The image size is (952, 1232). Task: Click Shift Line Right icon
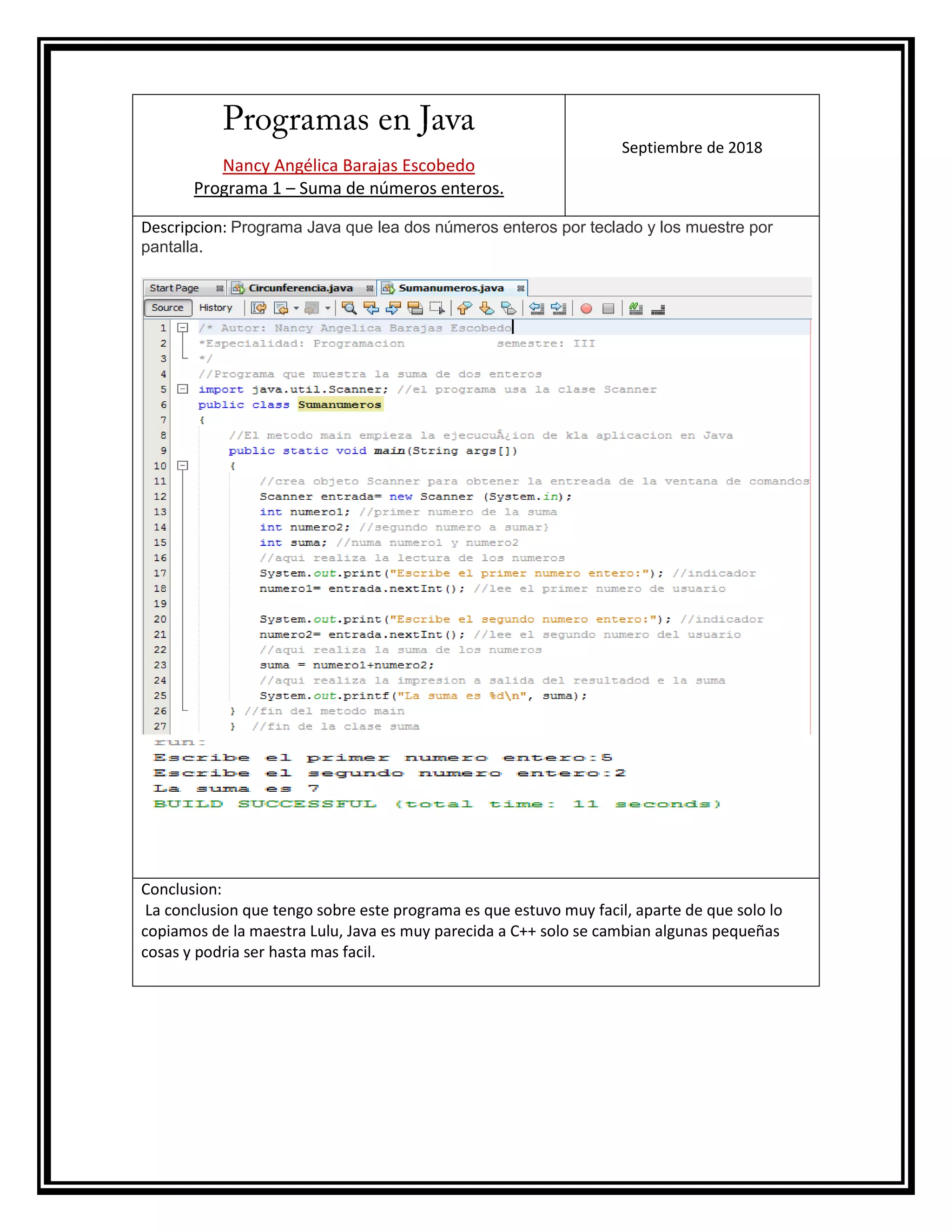tap(558, 308)
